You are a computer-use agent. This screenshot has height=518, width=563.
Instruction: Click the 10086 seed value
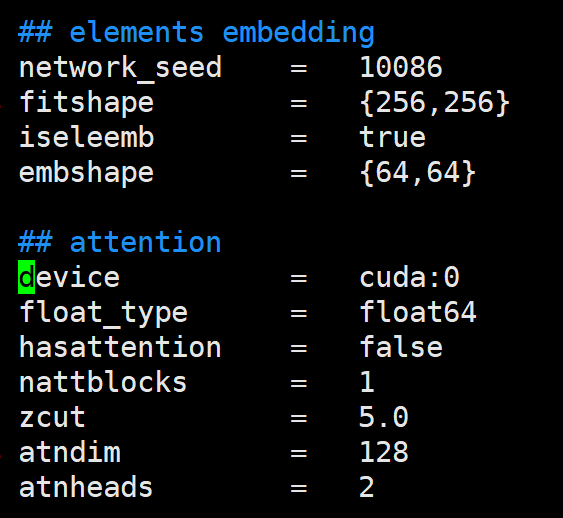[x=401, y=67]
